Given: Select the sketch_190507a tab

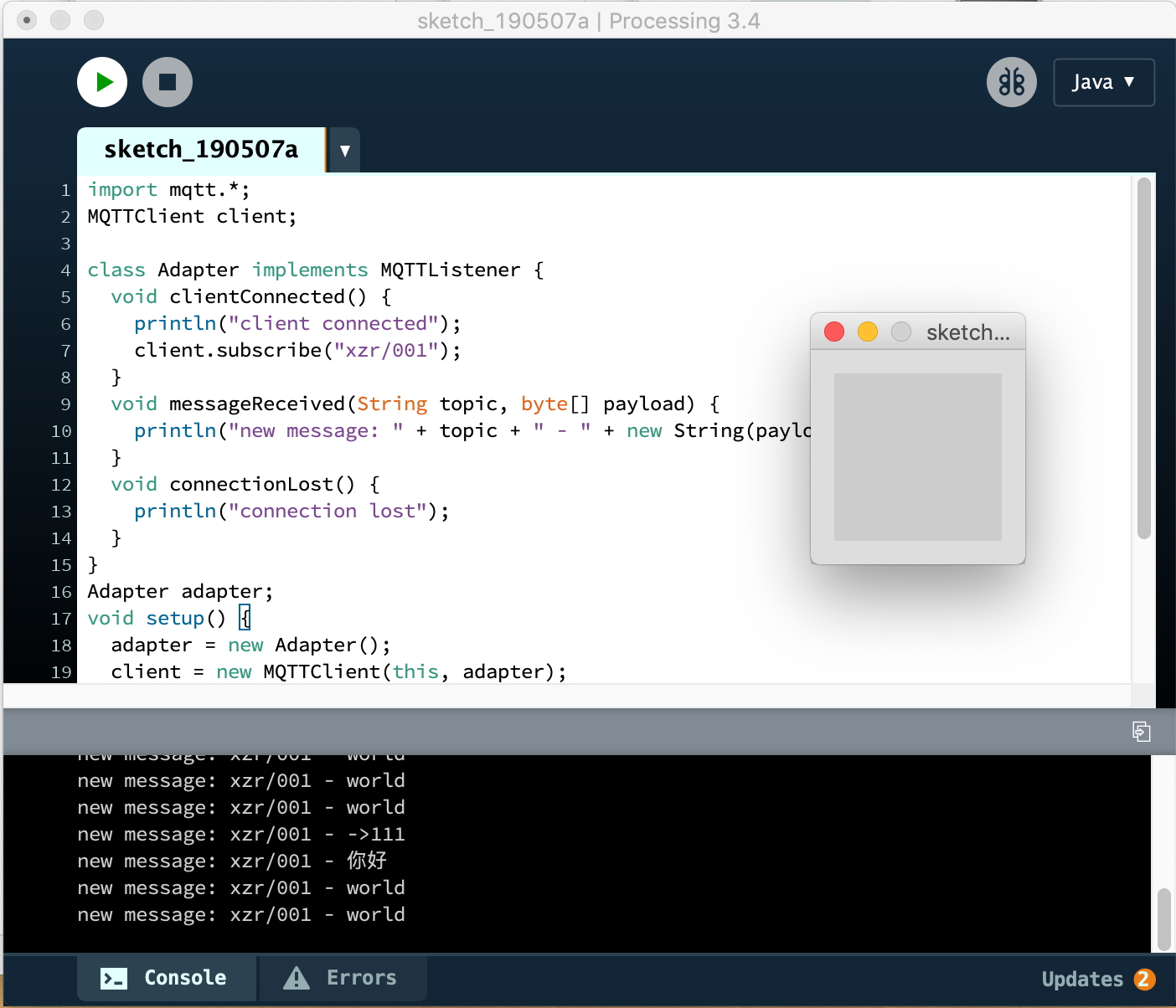Looking at the screenshot, I should pos(201,150).
